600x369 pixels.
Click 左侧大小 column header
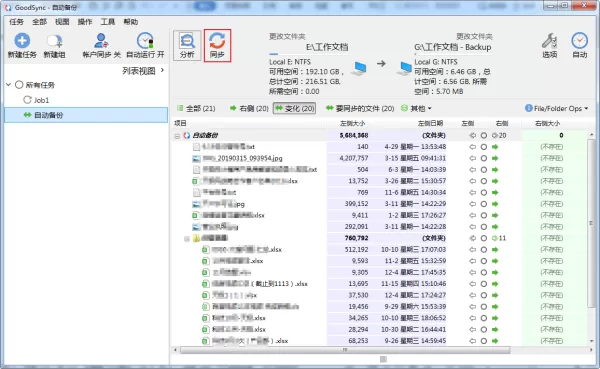(352, 123)
